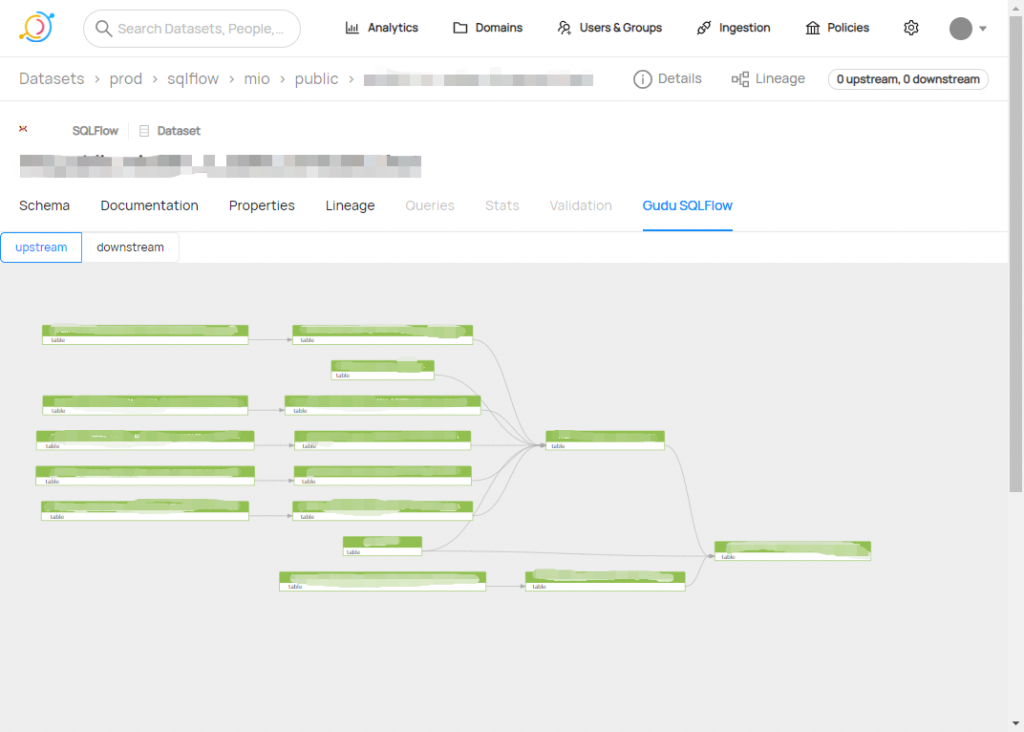Click the Details info icon
This screenshot has height=732, width=1024.
click(x=642, y=79)
